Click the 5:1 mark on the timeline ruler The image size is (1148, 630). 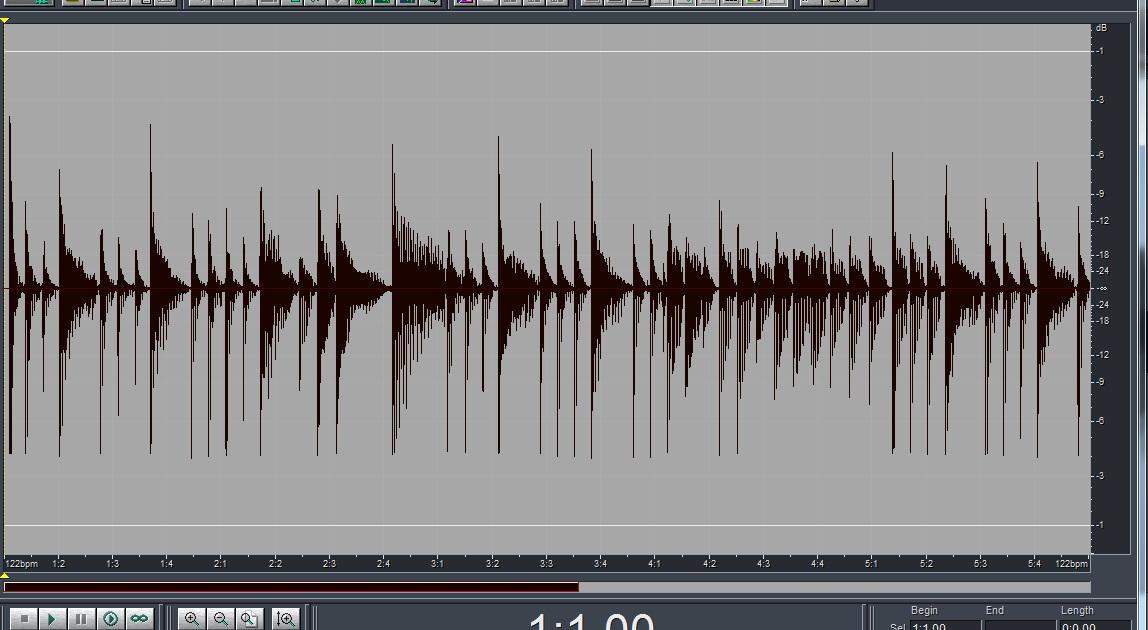[x=871, y=564]
